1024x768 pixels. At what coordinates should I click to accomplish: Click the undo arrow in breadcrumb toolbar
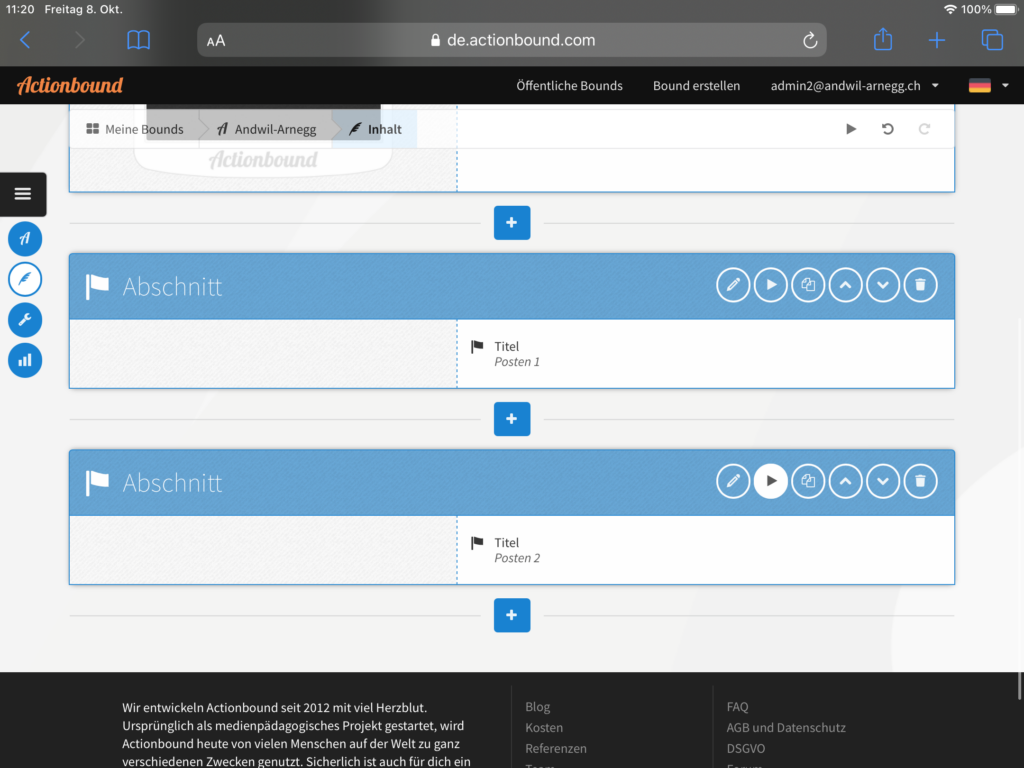887,129
